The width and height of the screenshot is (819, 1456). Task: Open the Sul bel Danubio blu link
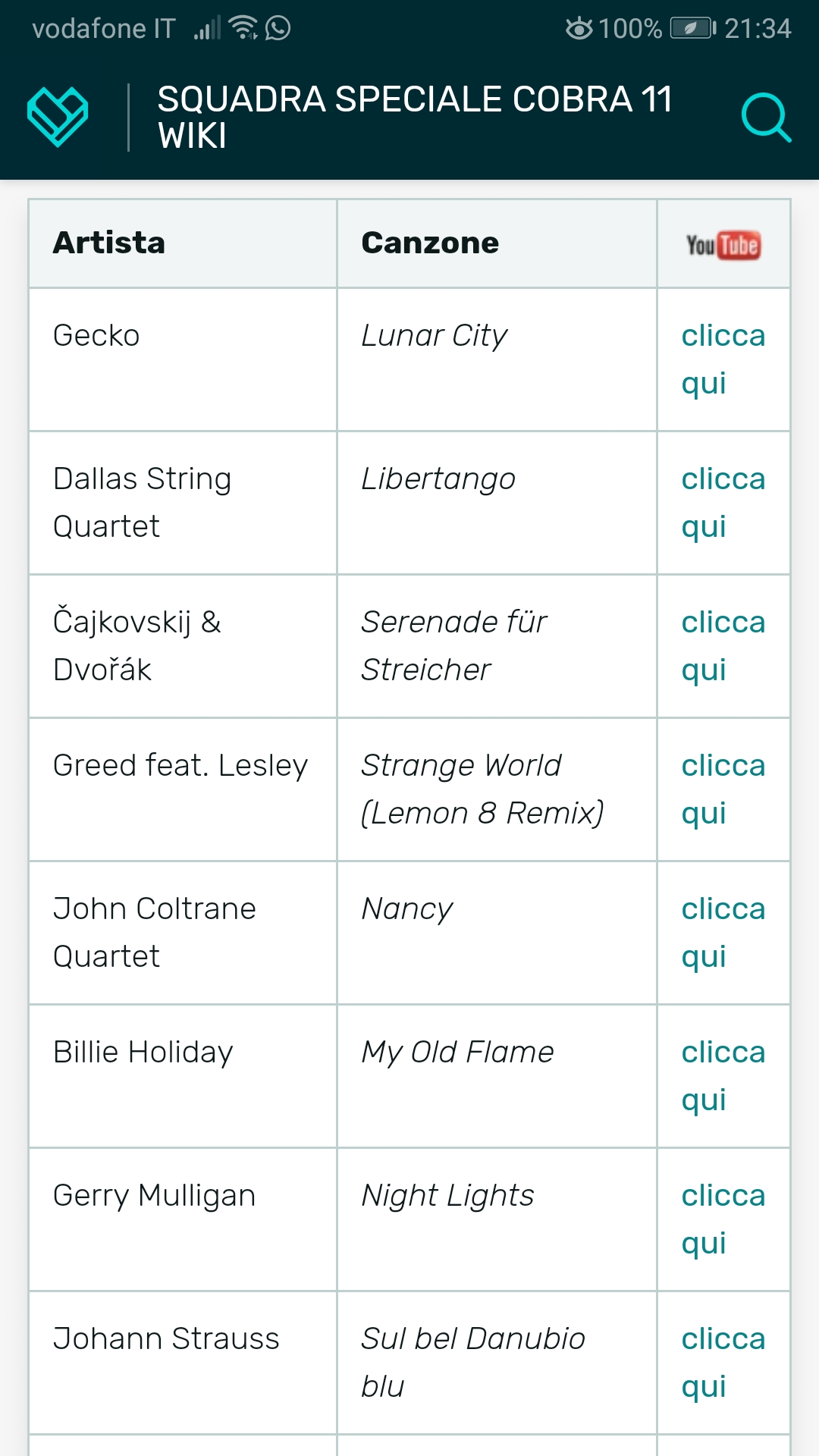click(723, 1362)
